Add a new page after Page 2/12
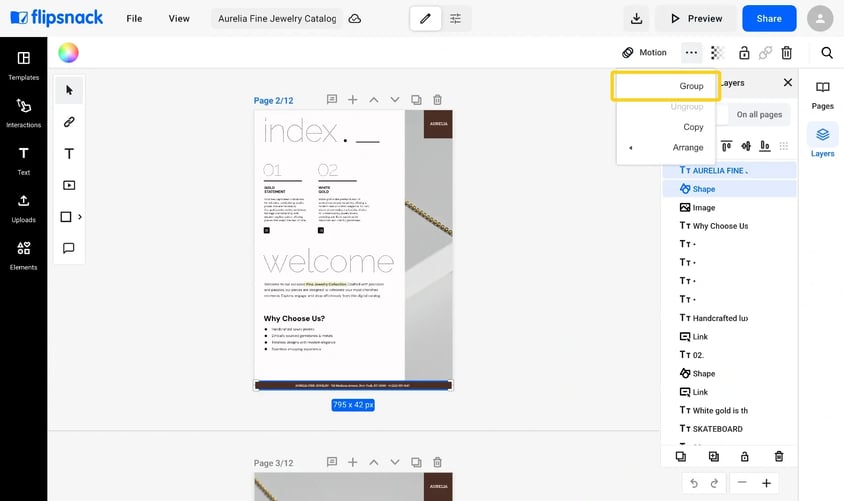The height and width of the screenshot is (501, 844). pyautogui.click(x=353, y=100)
